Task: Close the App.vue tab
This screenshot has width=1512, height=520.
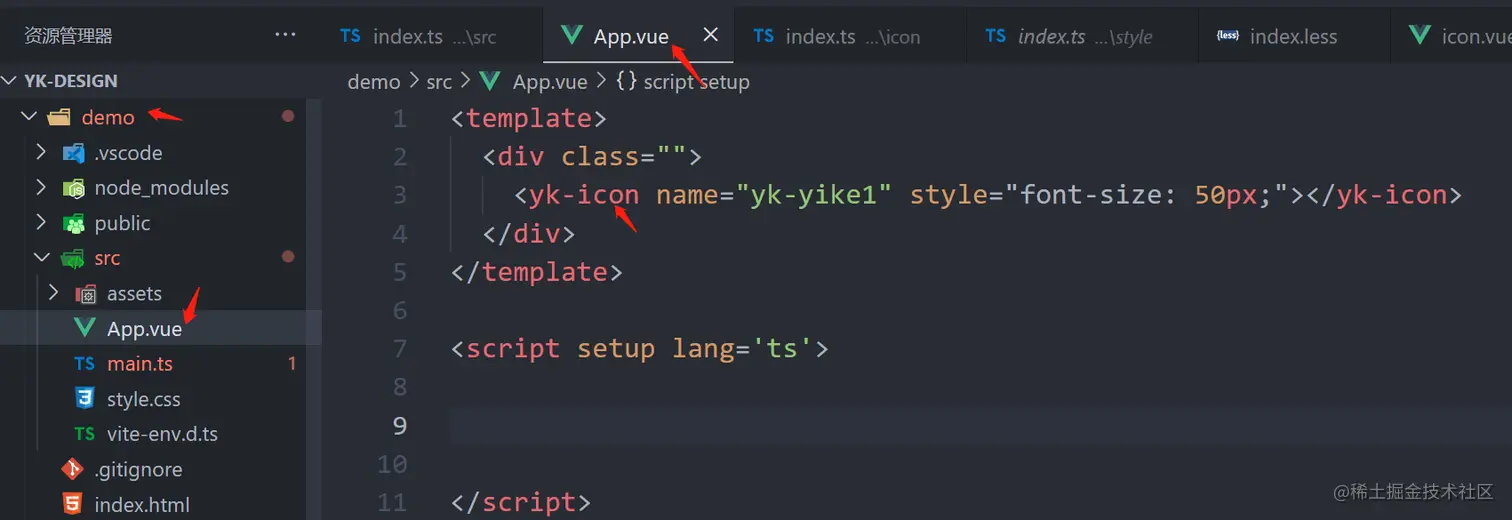Action: [x=710, y=35]
